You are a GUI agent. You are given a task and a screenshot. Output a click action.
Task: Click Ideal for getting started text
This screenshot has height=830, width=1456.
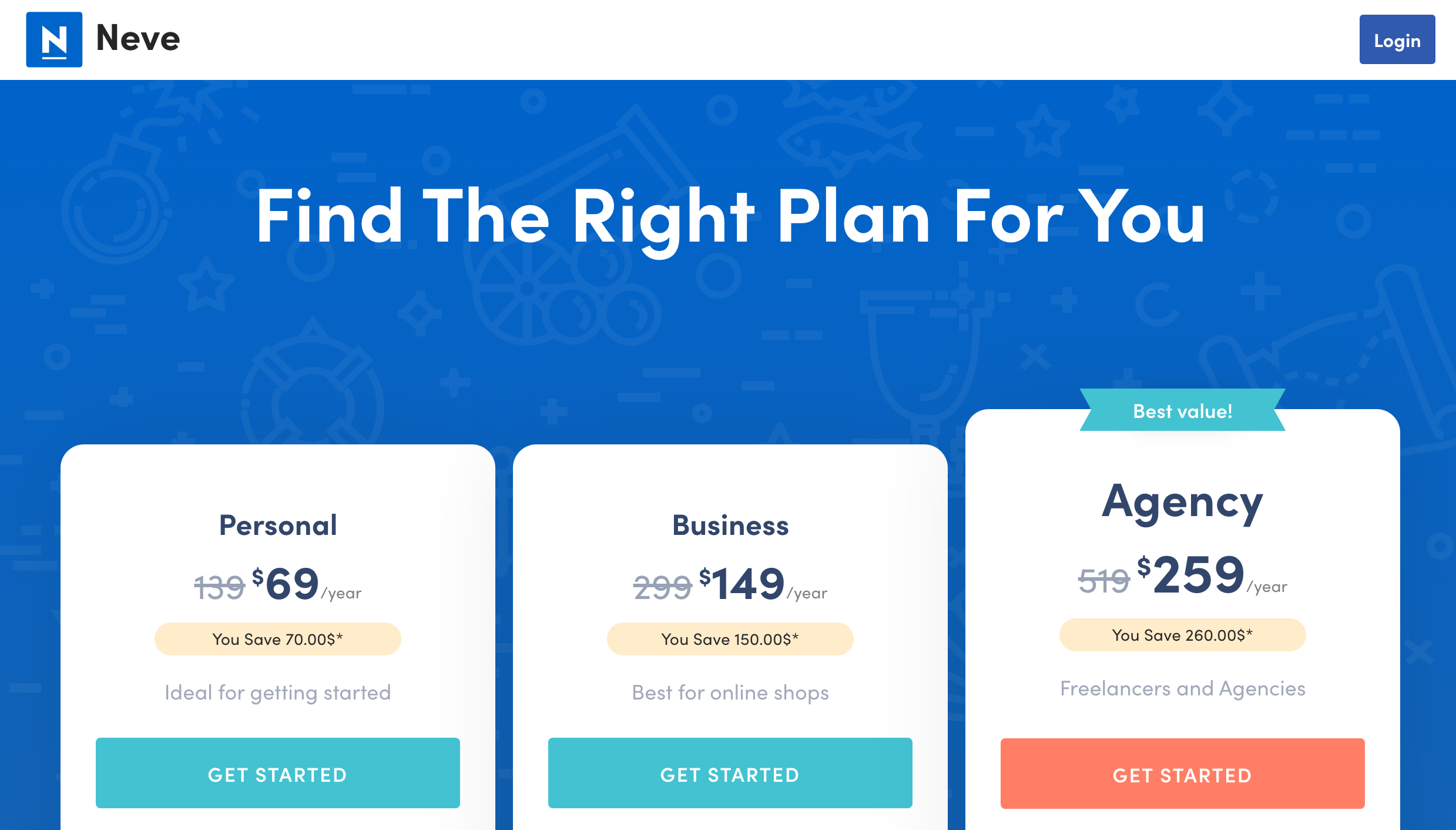[277, 692]
